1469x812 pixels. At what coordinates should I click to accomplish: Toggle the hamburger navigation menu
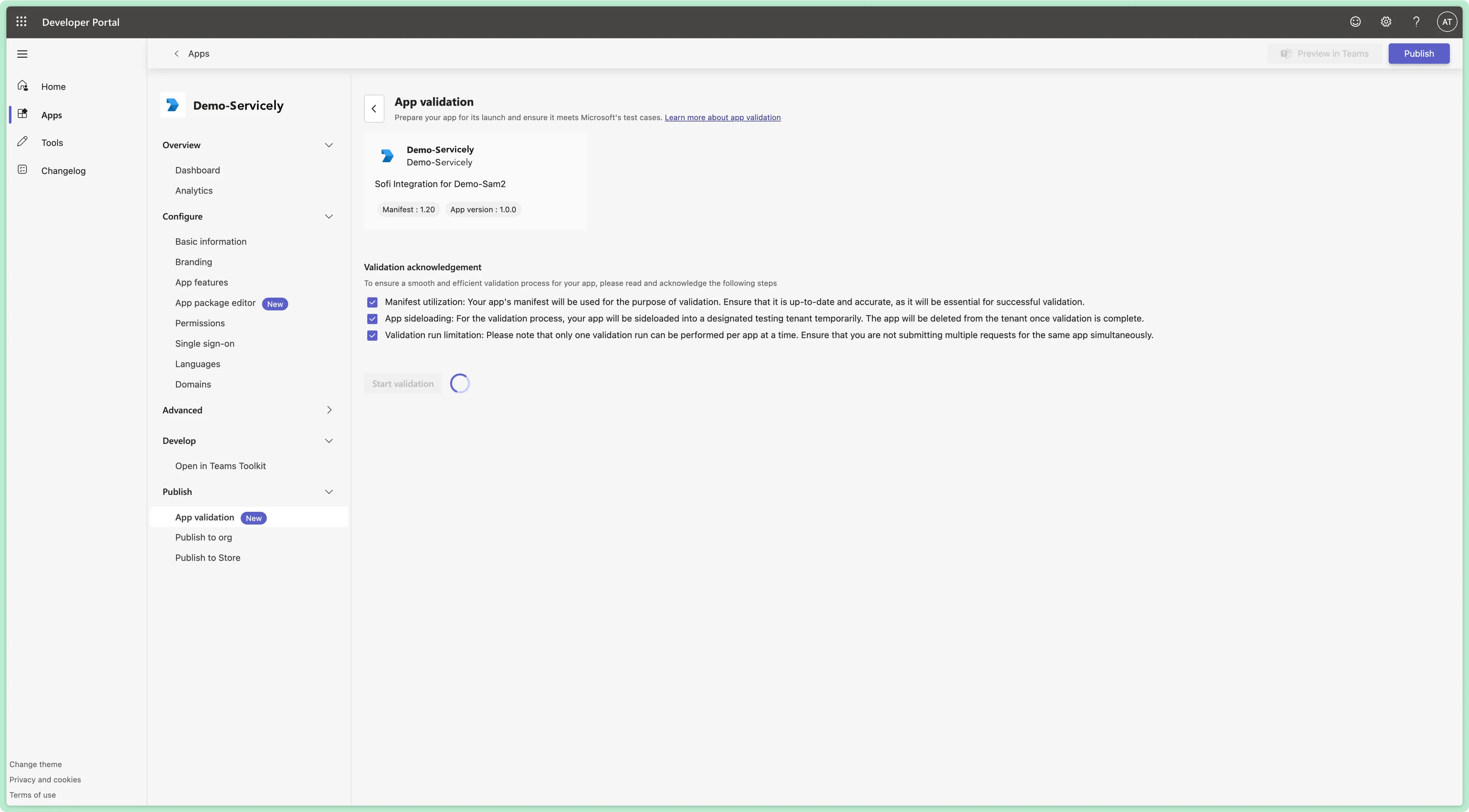[x=22, y=54]
